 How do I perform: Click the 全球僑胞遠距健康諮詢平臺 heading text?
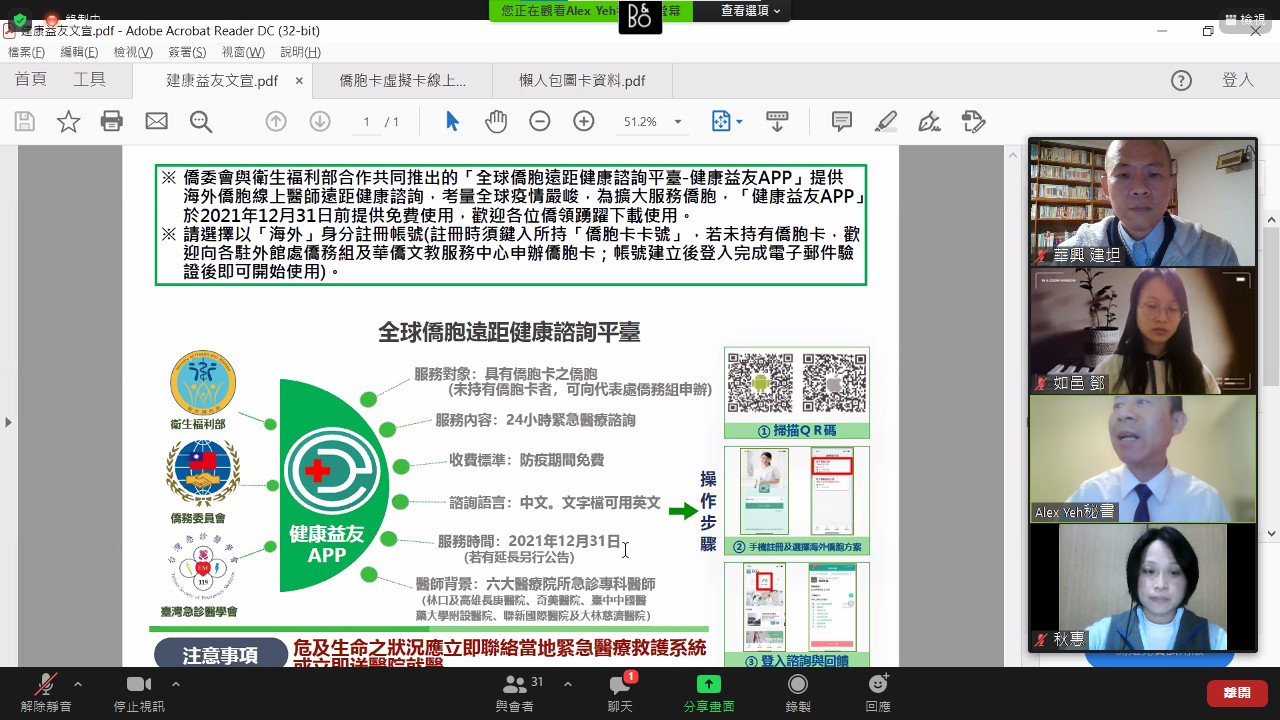tap(509, 332)
